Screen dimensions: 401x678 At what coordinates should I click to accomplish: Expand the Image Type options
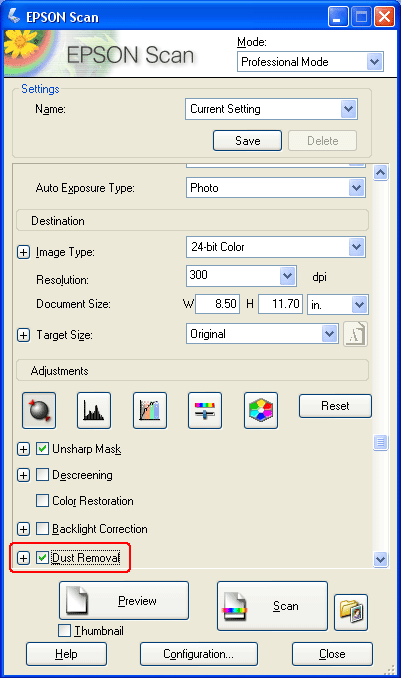tap(23, 252)
